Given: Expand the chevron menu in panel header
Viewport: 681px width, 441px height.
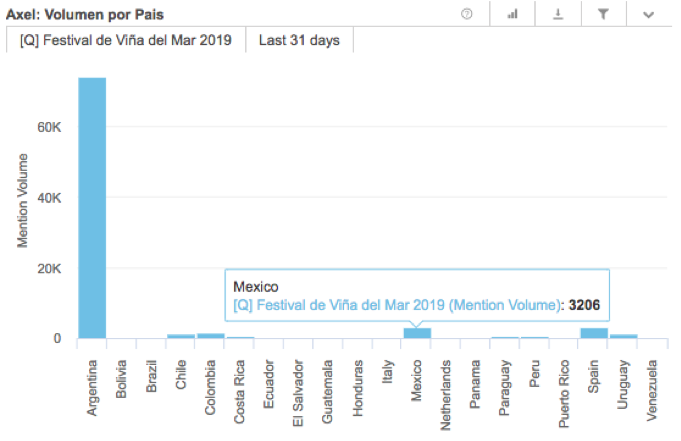Looking at the screenshot, I should (x=648, y=14).
